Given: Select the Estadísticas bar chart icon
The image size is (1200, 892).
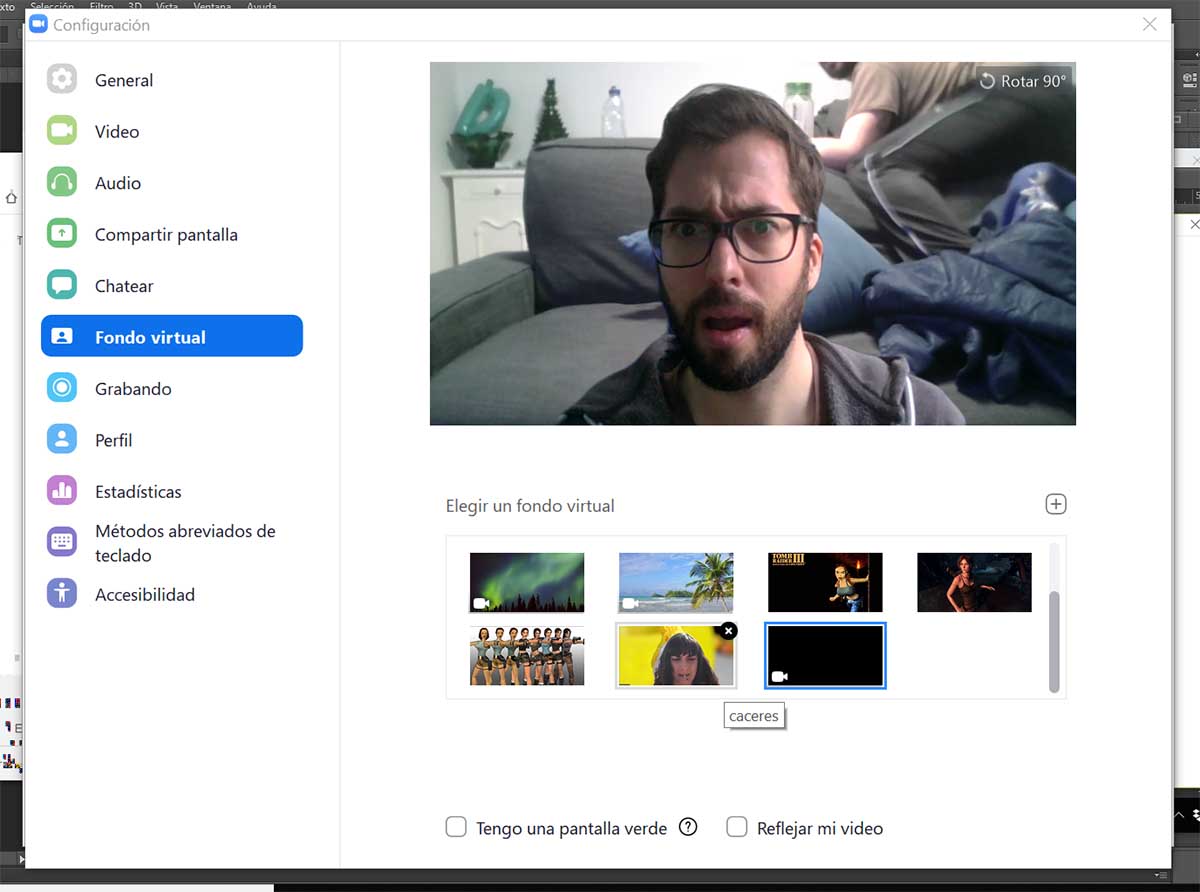Looking at the screenshot, I should [x=62, y=491].
